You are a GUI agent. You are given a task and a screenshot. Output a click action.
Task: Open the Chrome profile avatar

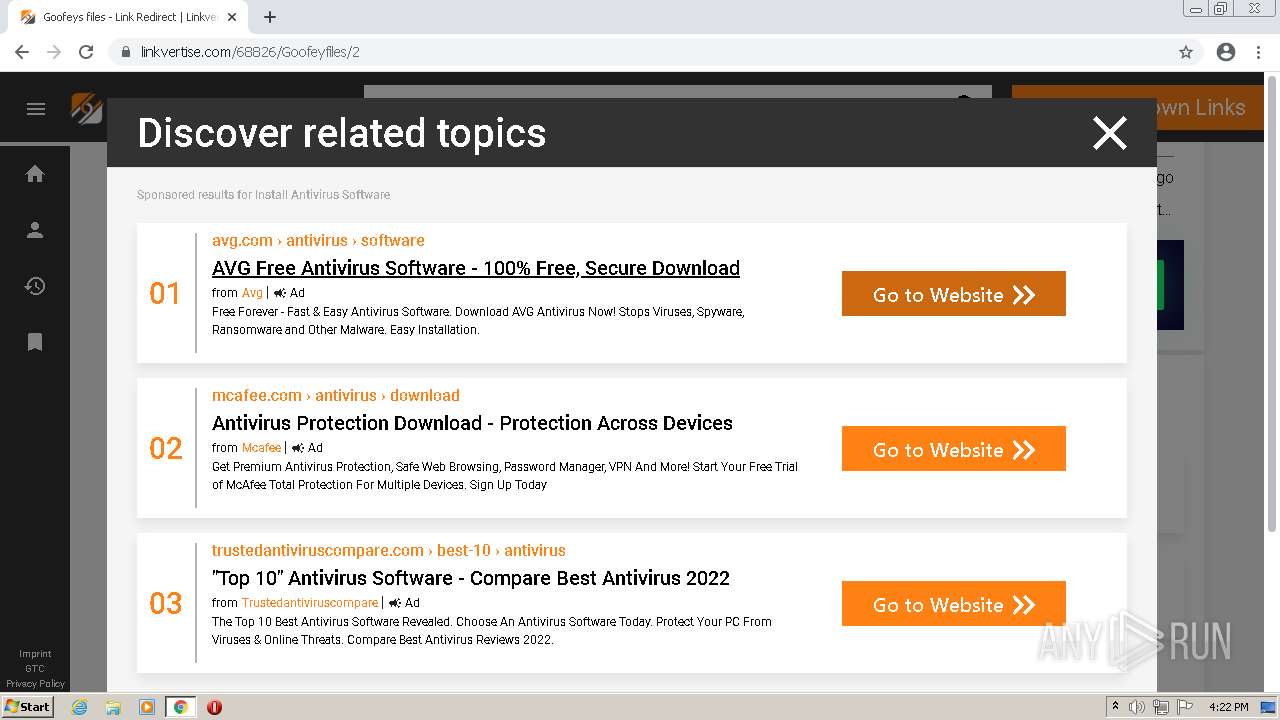pyautogui.click(x=1226, y=52)
